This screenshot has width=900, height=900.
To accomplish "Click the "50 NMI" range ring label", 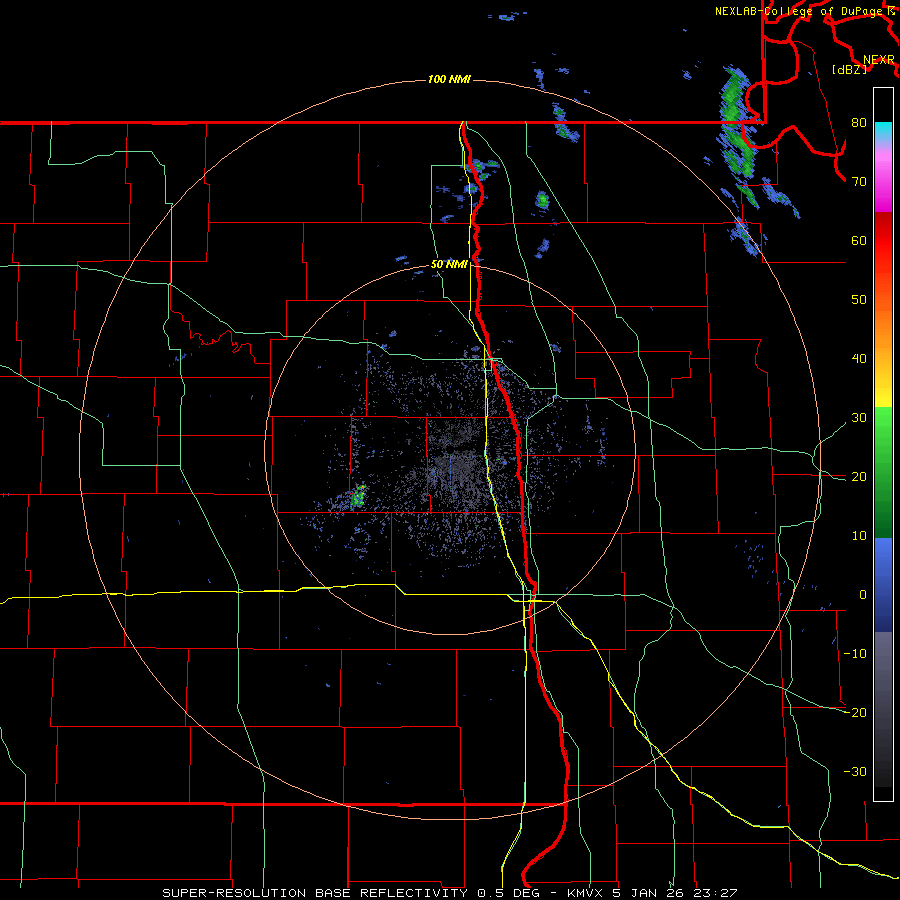I will coord(449,265).
